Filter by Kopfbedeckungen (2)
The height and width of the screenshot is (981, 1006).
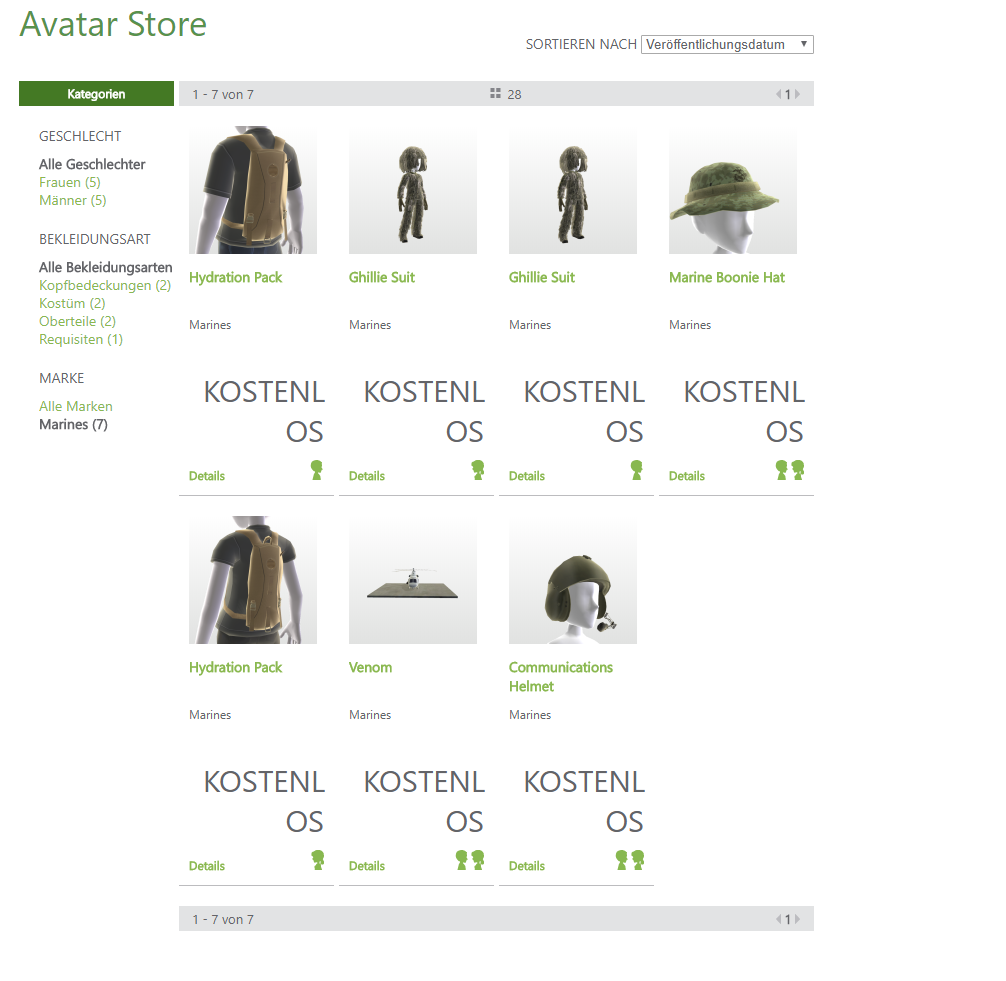[105, 285]
